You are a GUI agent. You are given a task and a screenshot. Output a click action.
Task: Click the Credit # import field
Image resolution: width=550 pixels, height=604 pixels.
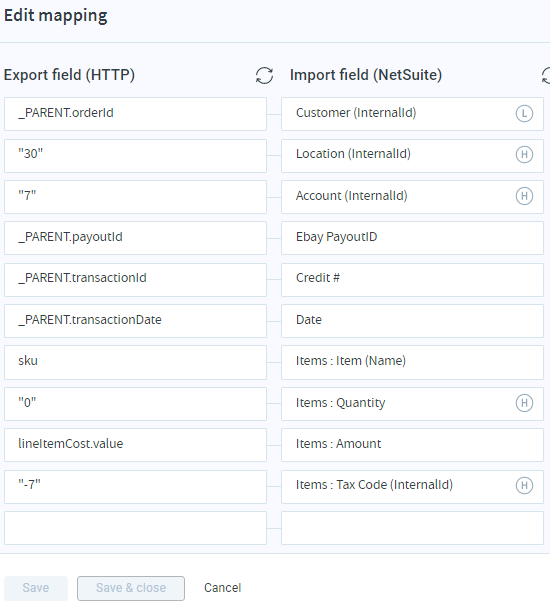412,280
